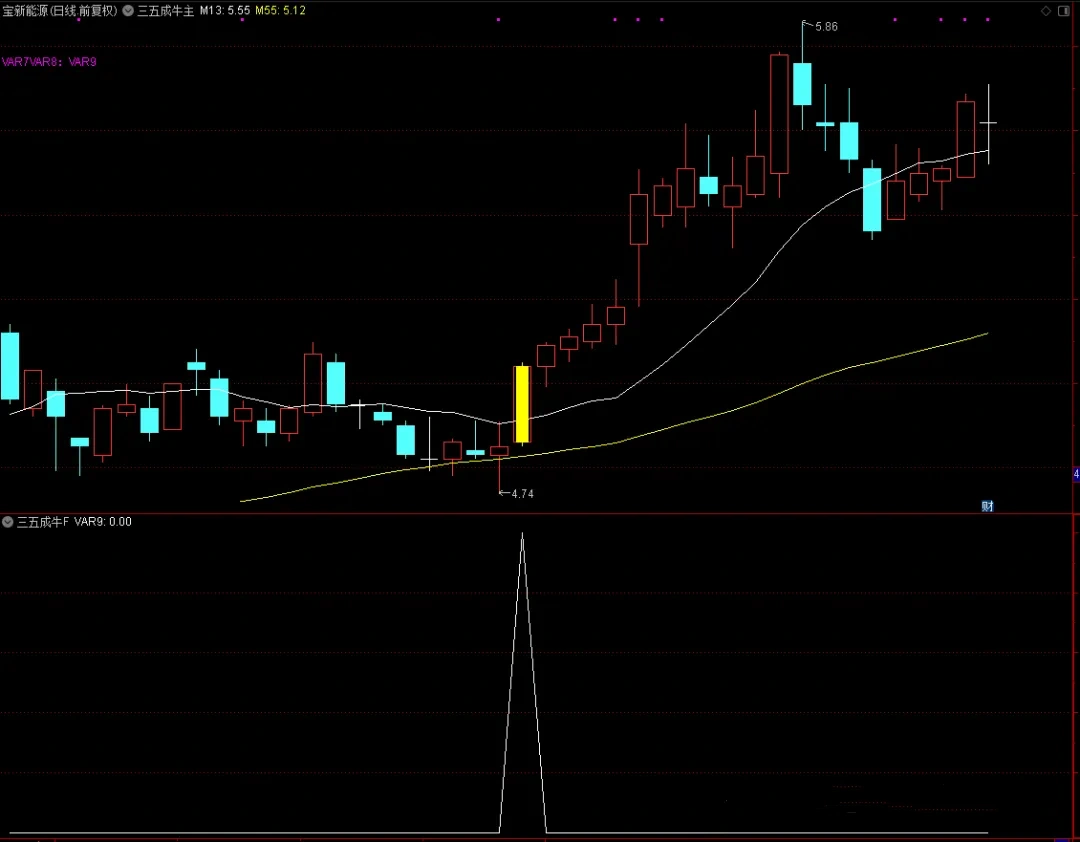The width and height of the screenshot is (1080, 842).
Task: Select the 三五成牛主 indicator name
Action: pos(164,11)
